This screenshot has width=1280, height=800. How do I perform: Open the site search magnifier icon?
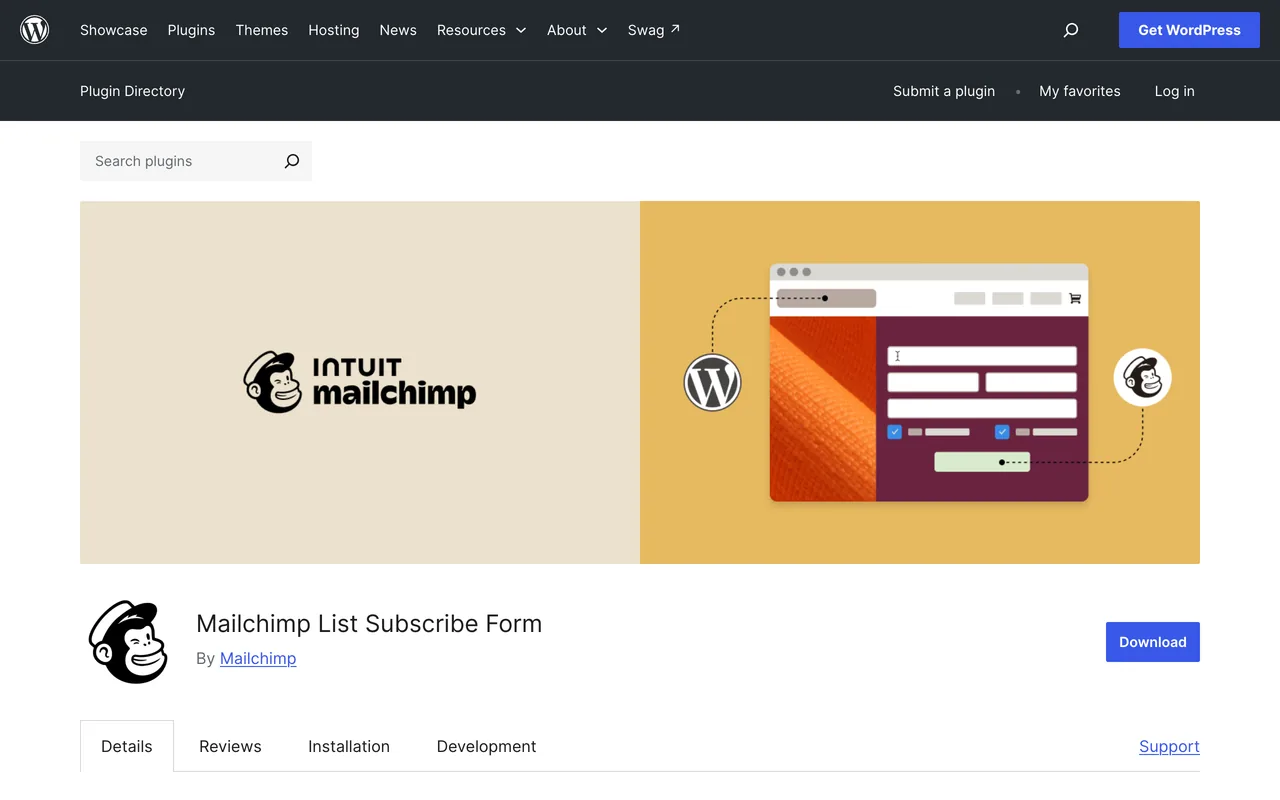tap(1071, 30)
